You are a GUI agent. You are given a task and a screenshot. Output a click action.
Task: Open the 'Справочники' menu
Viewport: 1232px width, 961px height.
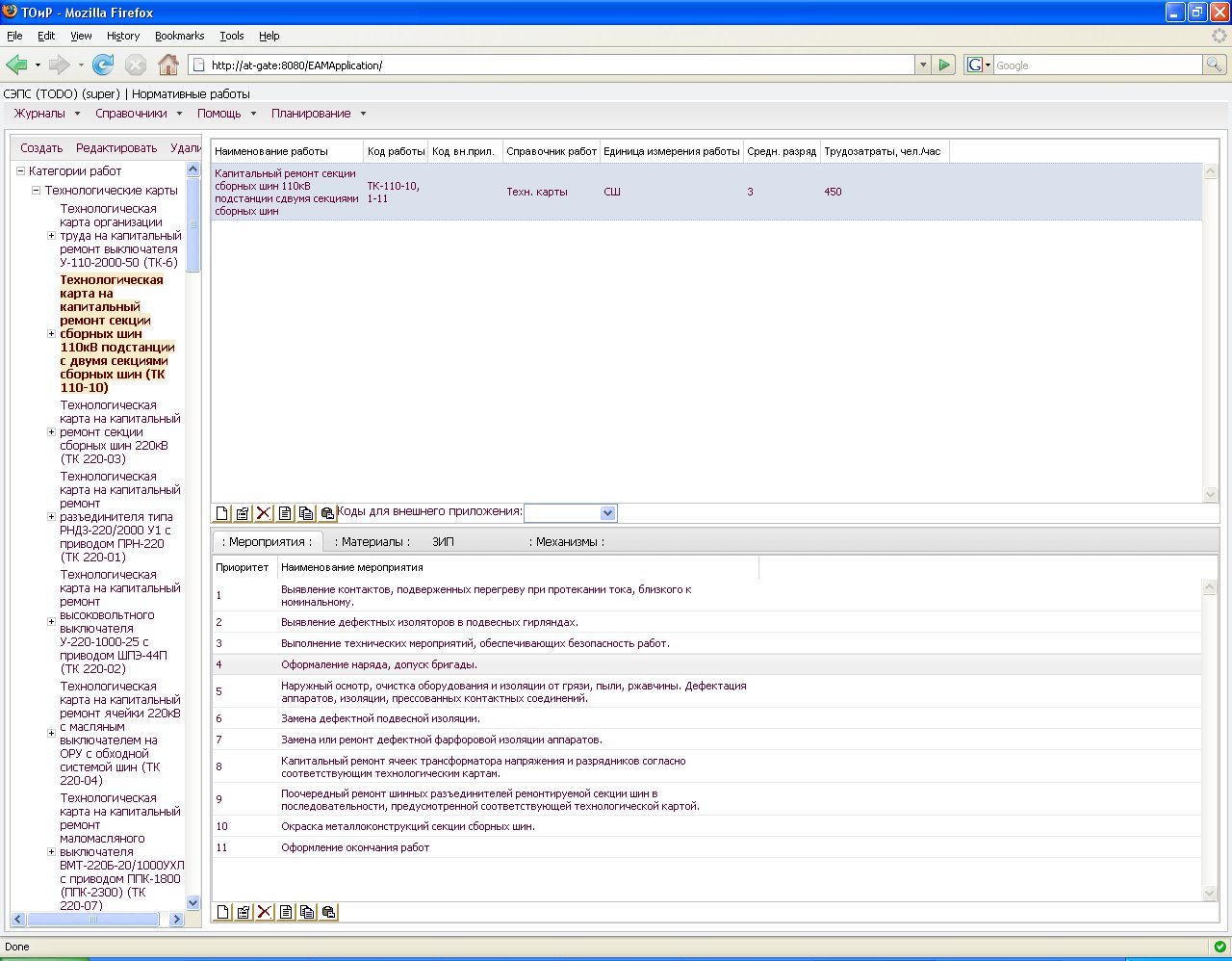tap(139, 114)
